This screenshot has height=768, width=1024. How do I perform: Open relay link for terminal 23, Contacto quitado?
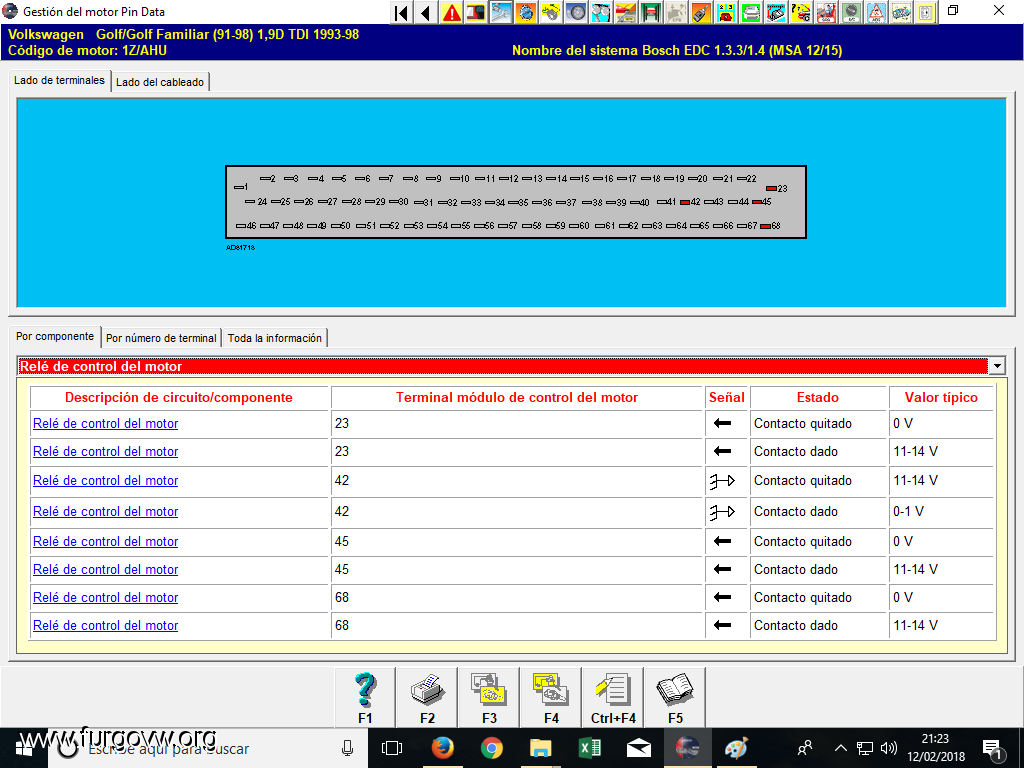click(106, 424)
